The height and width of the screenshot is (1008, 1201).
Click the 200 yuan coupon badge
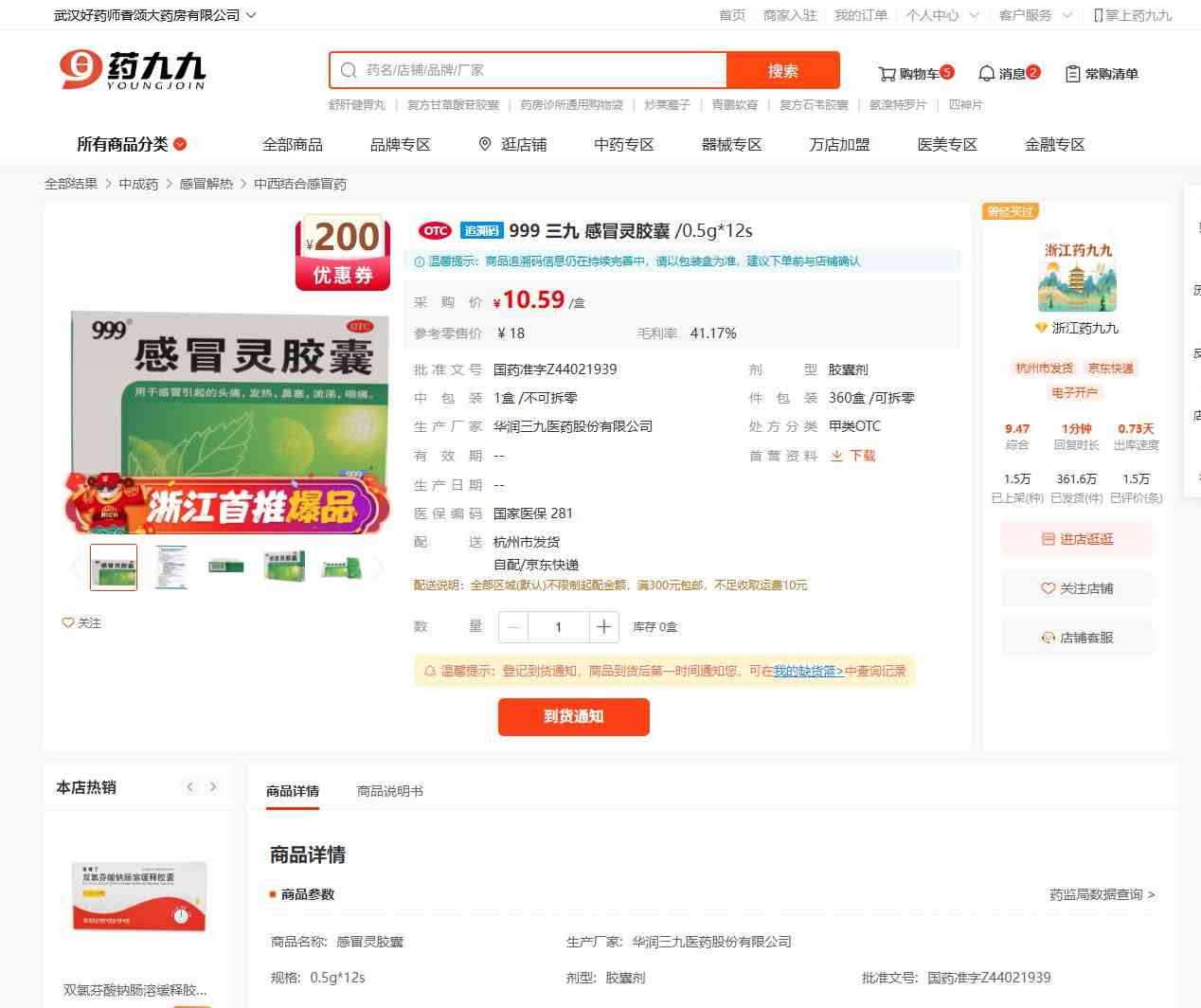[343, 253]
